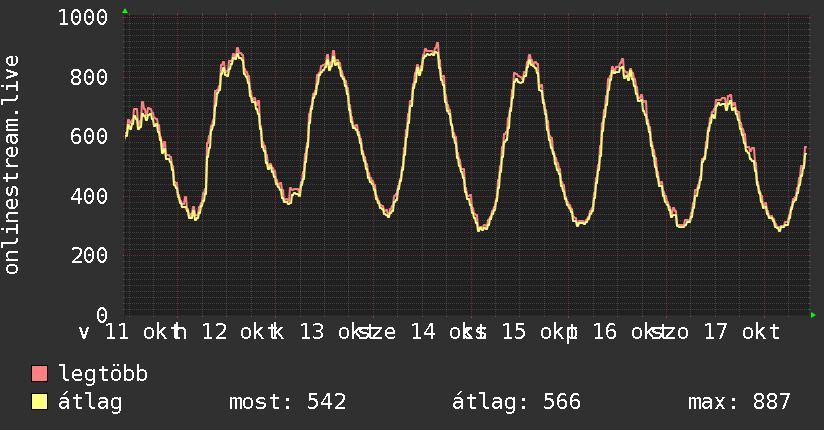The width and height of the screenshot is (824, 430).
Task: Click the y-axis label 400
Action: point(89,197)
